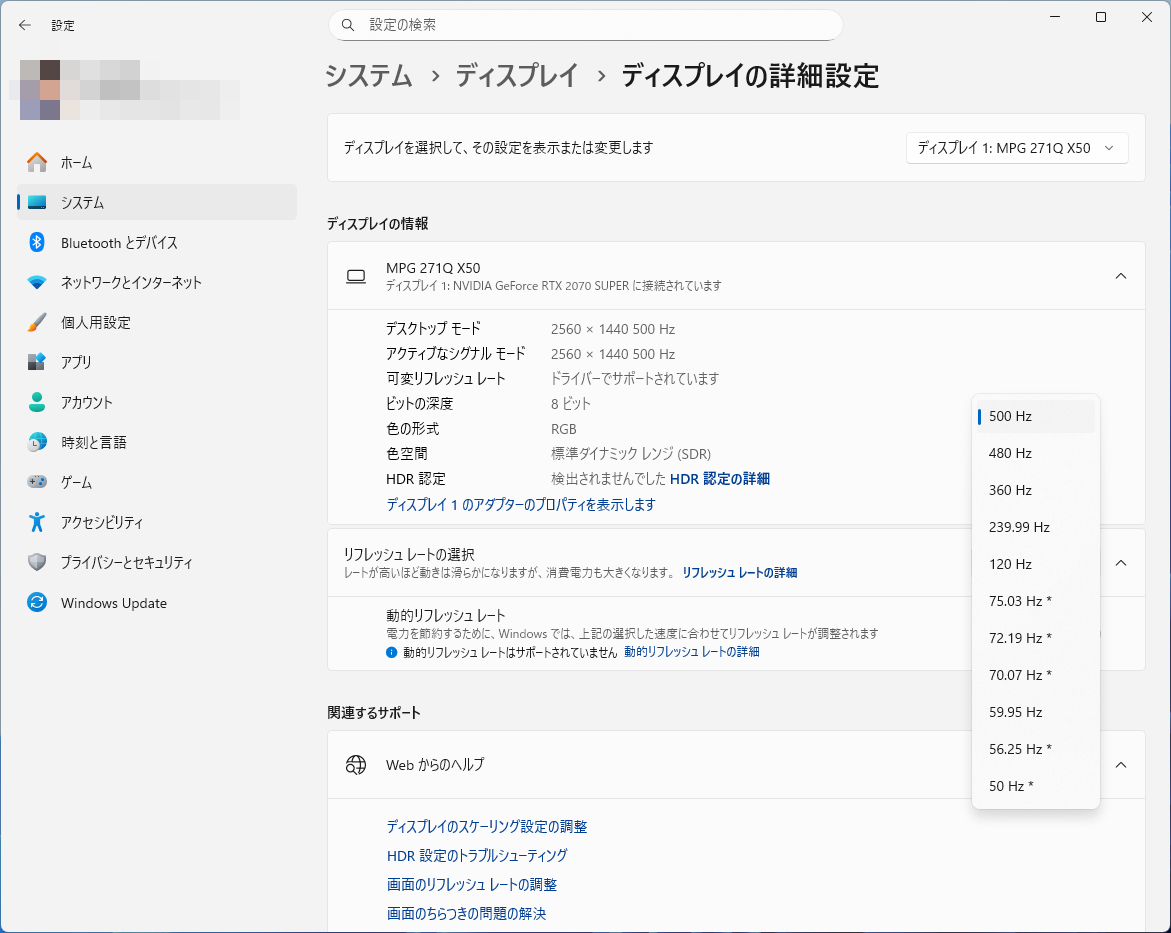Open the display selection dropdown MPG 271Q X50
This screenshot has width=1171, height=933.
click(1016, 148)
